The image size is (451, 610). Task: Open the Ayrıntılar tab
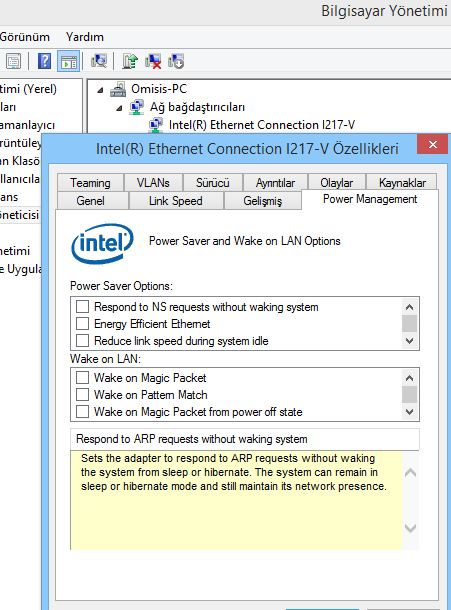[275, 182]
